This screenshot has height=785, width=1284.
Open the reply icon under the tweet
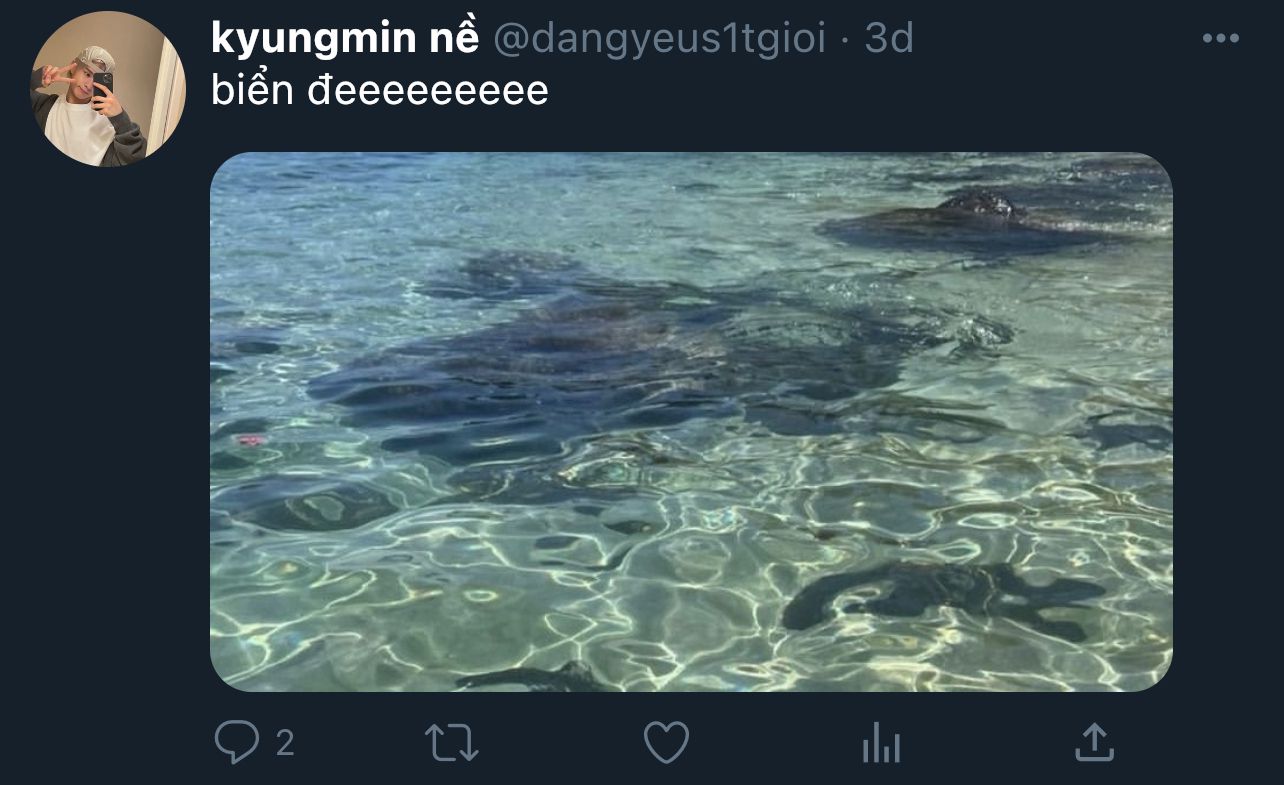click(236, 743)
